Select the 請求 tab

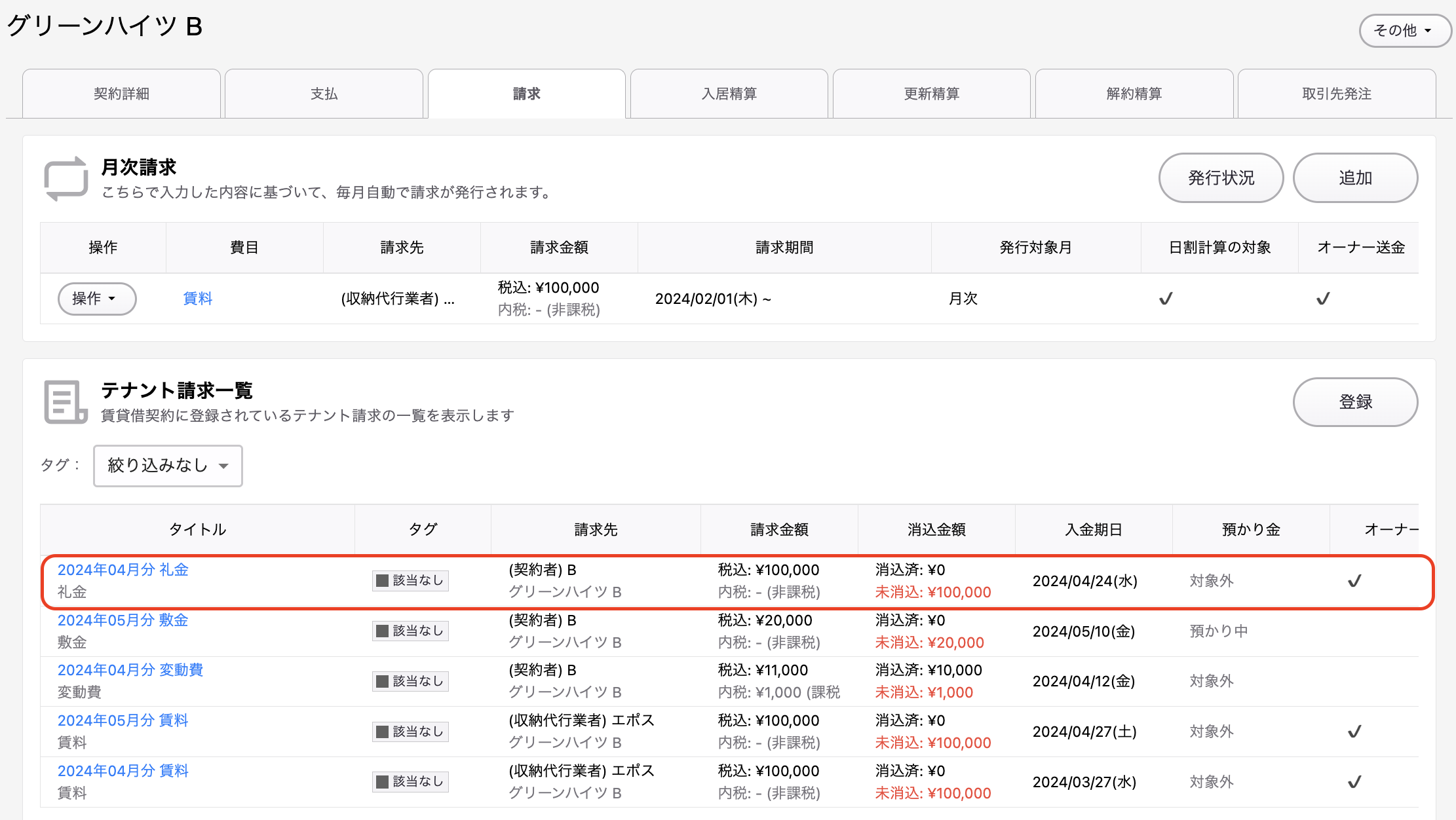(527, 94)
